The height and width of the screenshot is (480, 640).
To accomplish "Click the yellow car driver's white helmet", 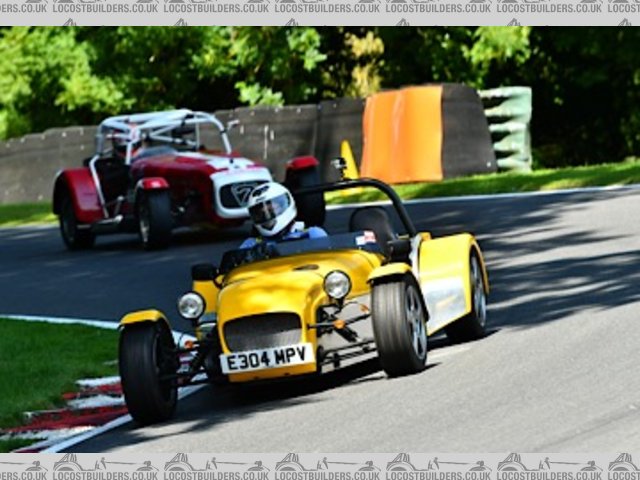I will (271, 209).
